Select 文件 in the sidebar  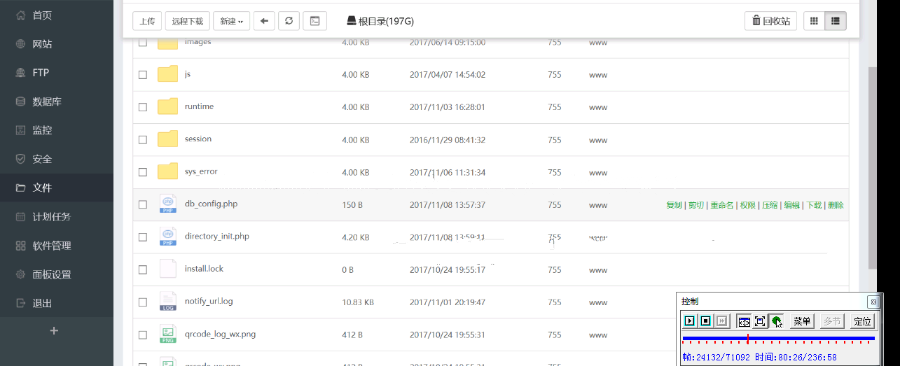(x=42, y=188)
